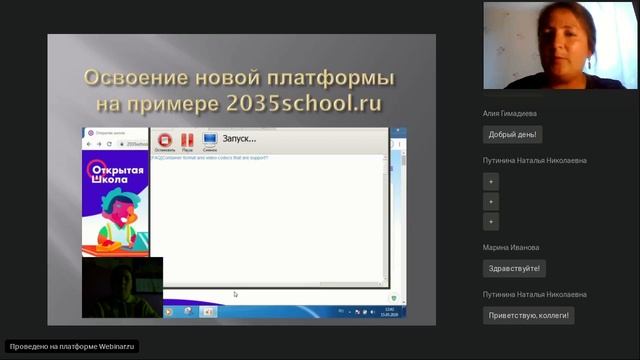Click the red Stop recording icon
The image size is (640, 360).
pos(165,140)
